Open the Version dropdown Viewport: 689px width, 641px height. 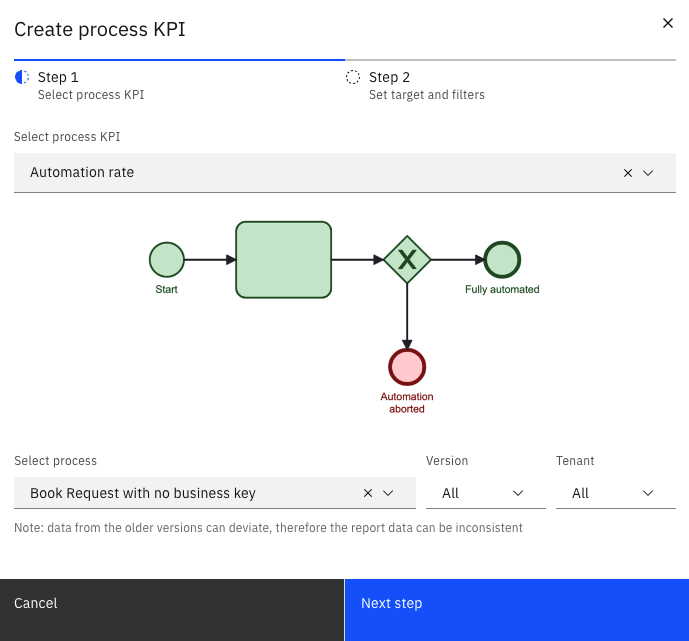click(485, 493)
